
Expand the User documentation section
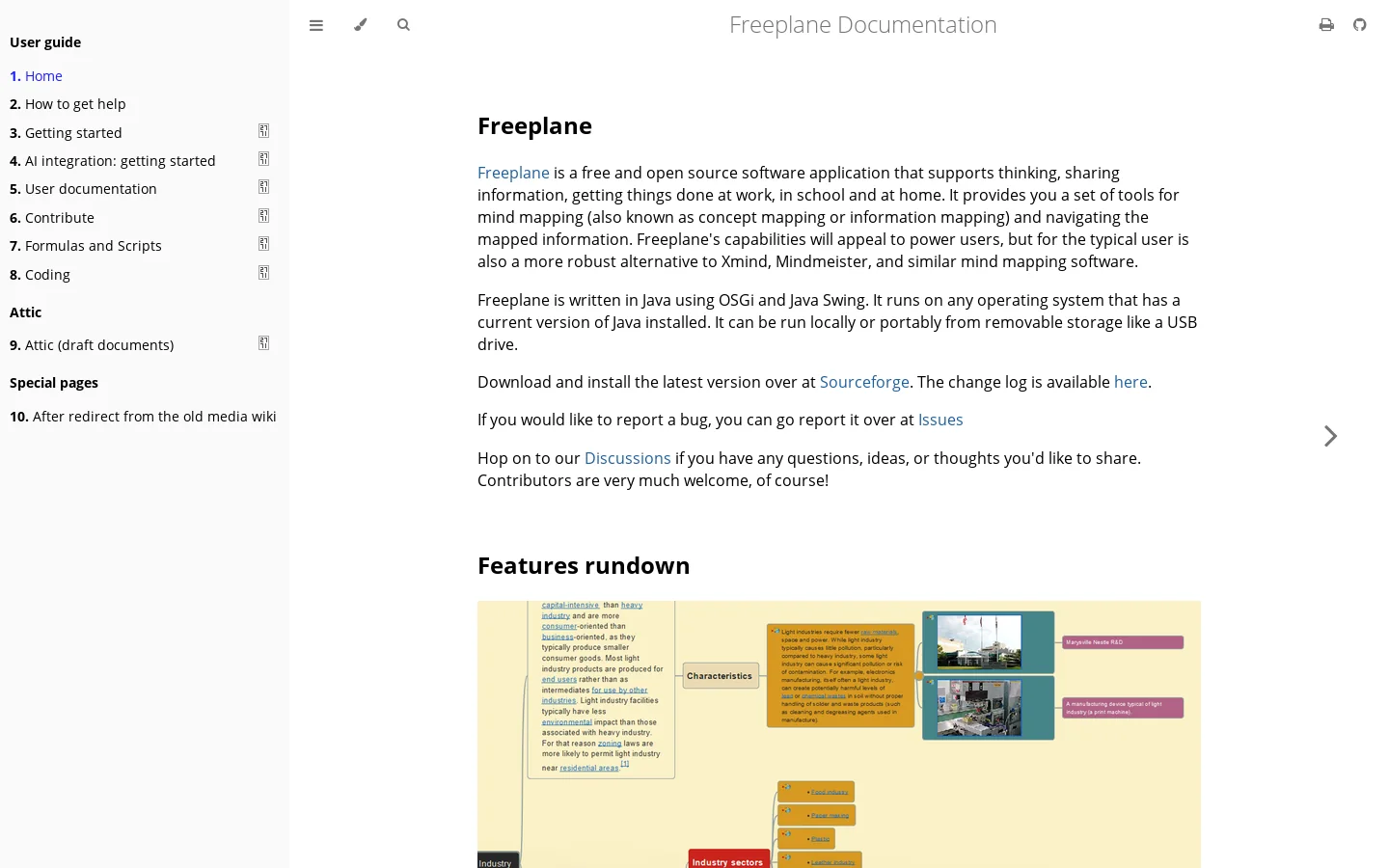tap(263, 187)
